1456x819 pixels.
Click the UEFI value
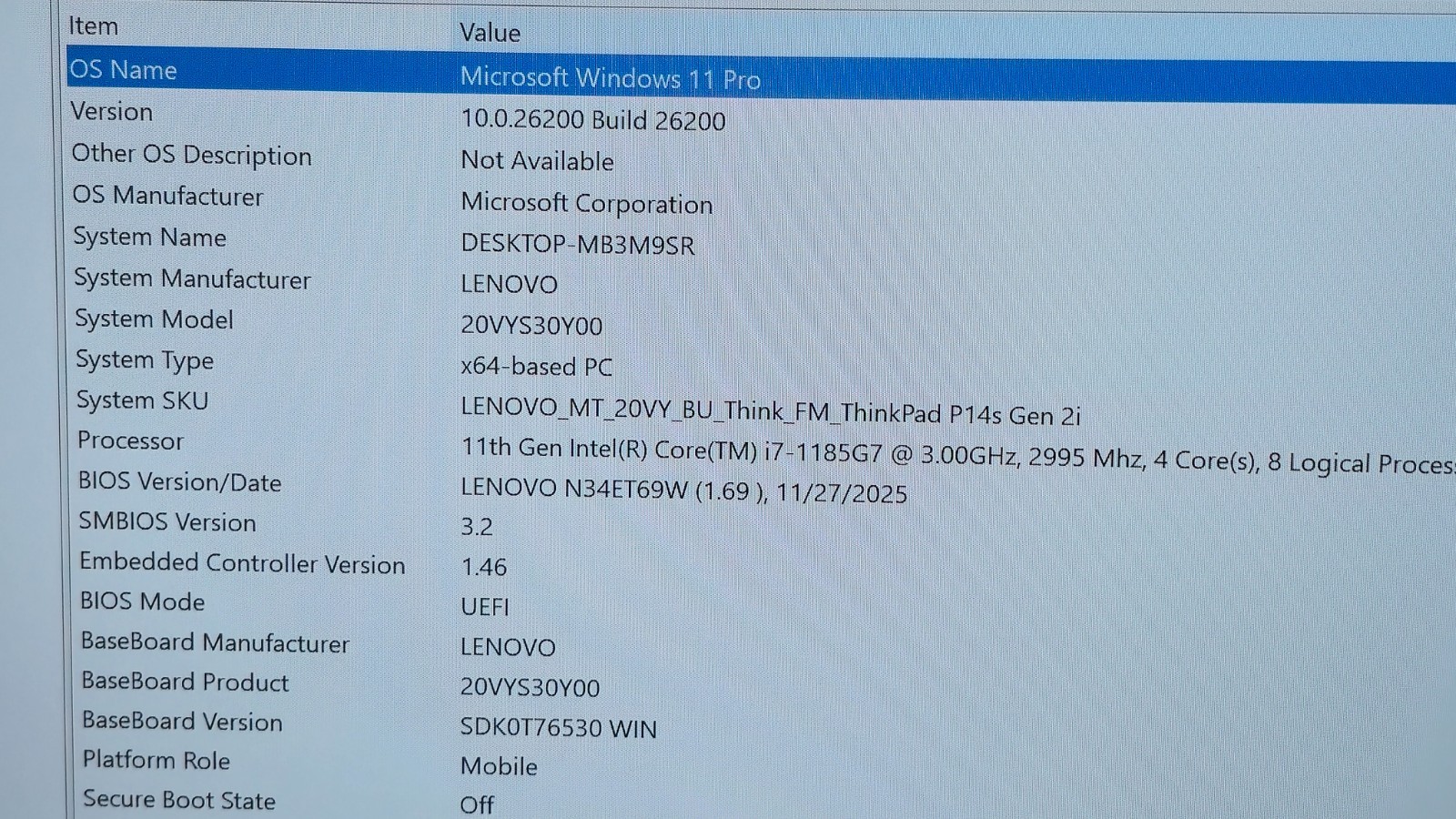485,607
